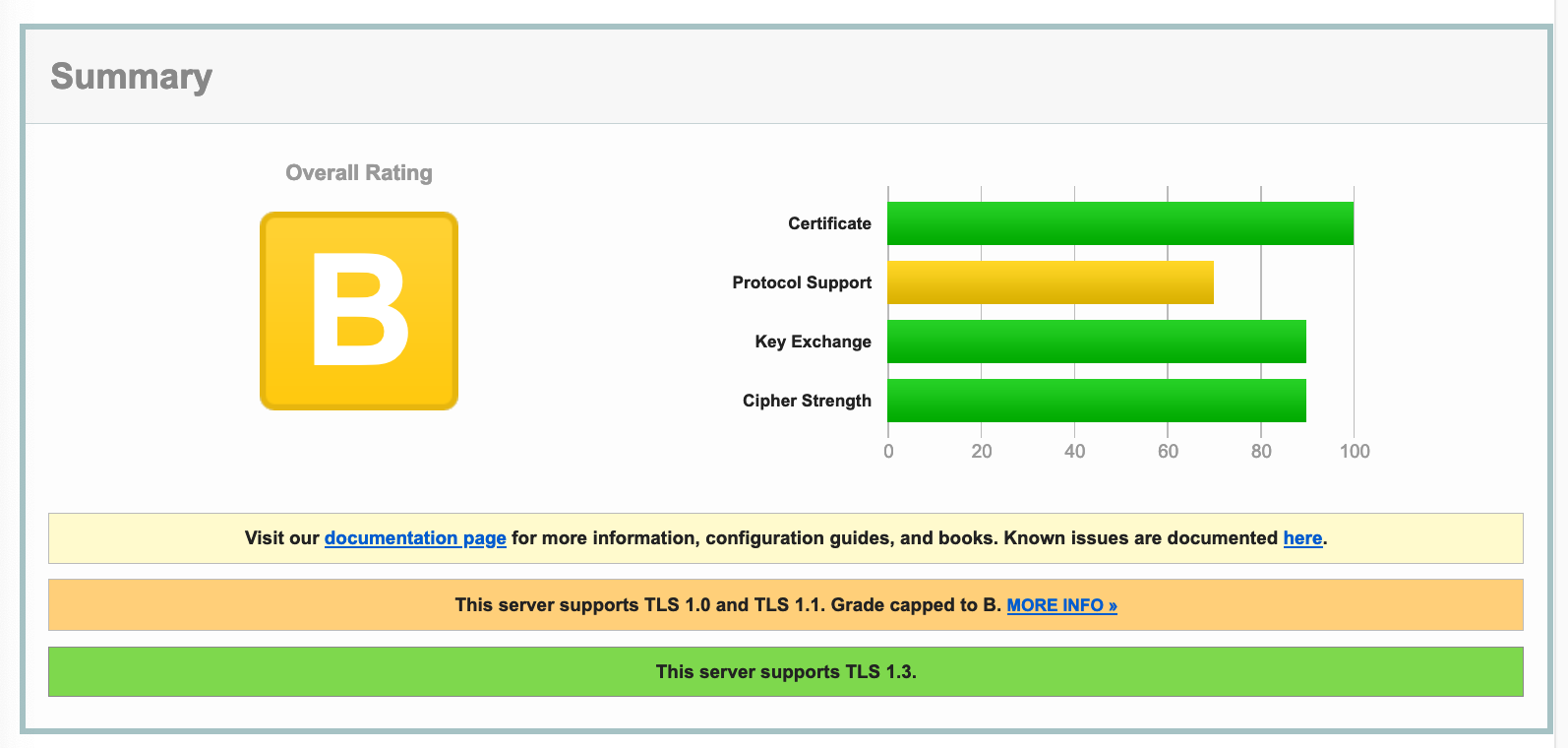This screenshot has width=1568, height=748.
Task: Click the 'Grade capped to B' warning text
Action: tap(916, 605)
